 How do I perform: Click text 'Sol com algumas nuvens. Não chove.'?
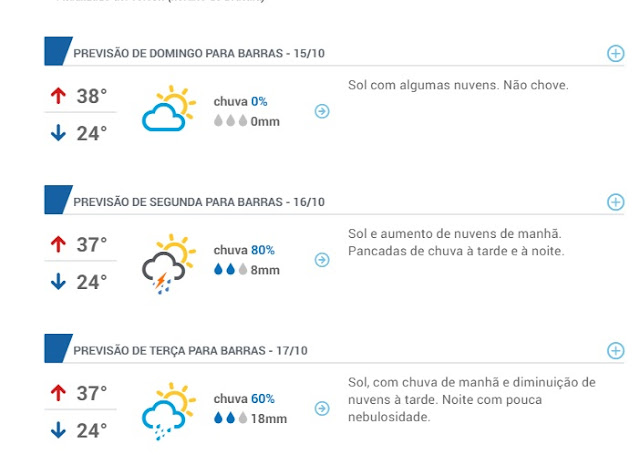458,85
